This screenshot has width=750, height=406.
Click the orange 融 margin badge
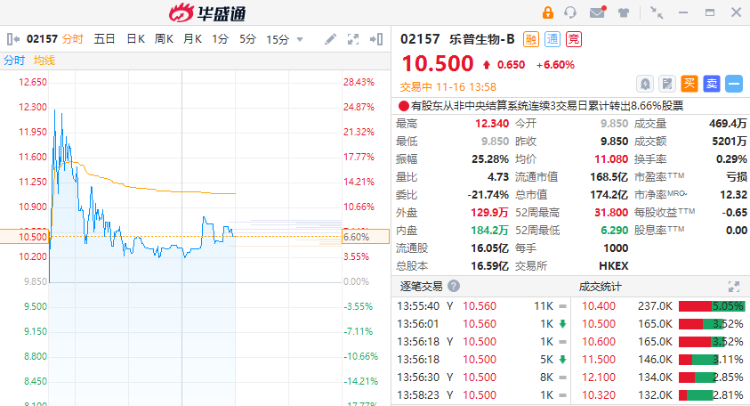531,39
